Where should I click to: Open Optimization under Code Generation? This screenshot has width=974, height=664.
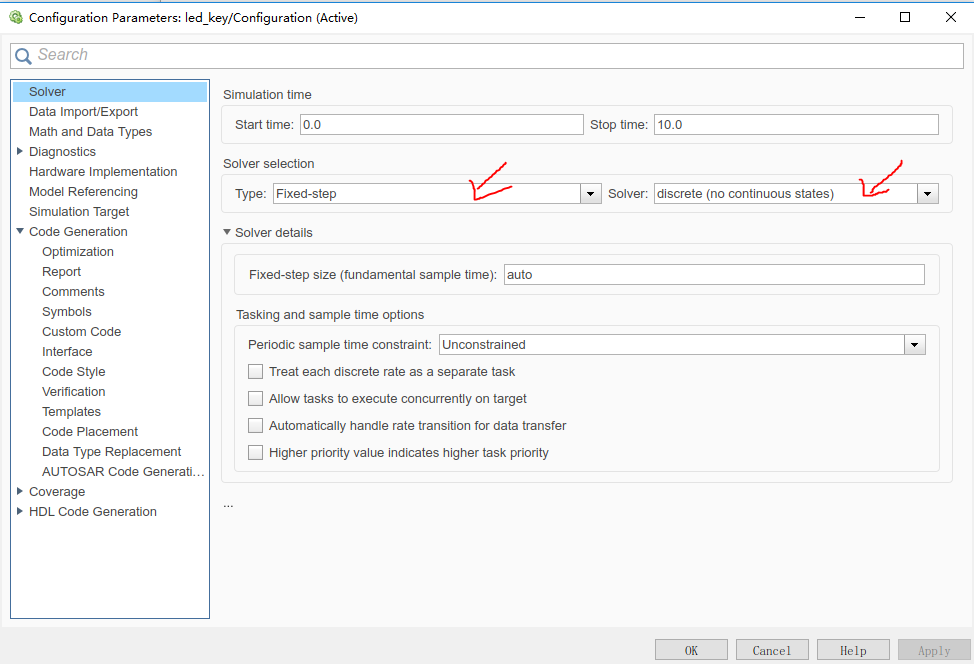coord(78,252)
